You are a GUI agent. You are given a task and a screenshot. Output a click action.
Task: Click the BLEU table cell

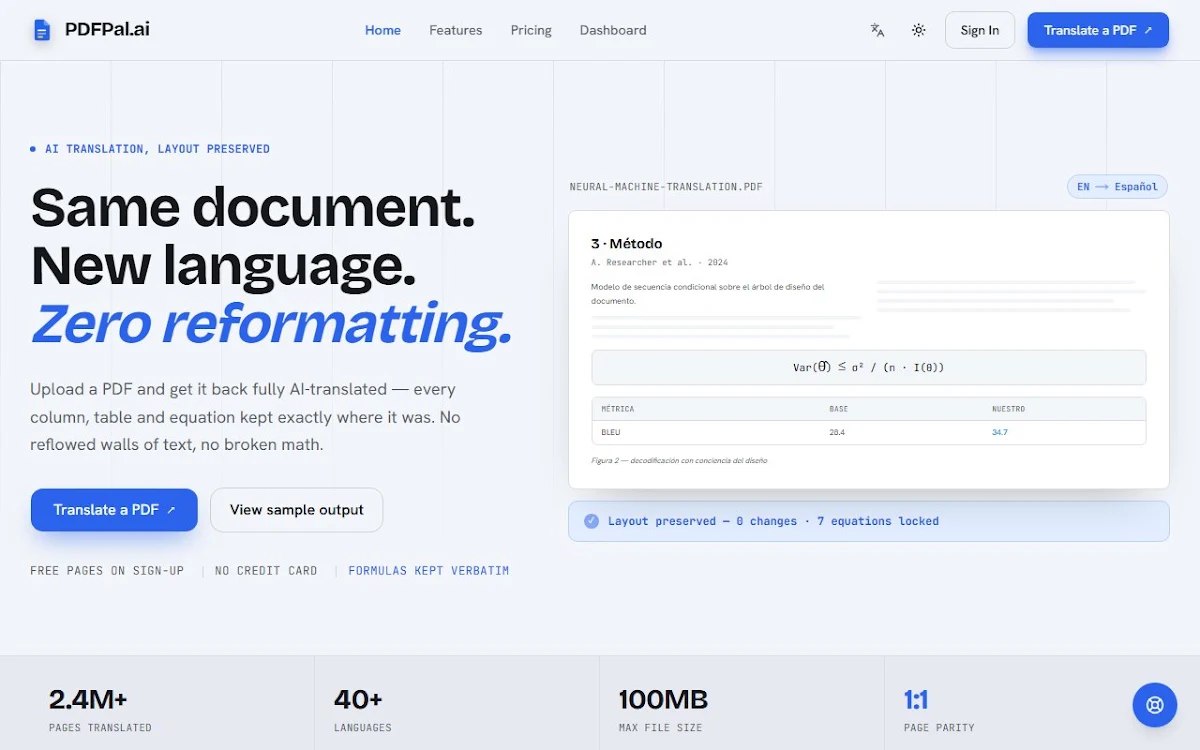(x=611, y=432)
